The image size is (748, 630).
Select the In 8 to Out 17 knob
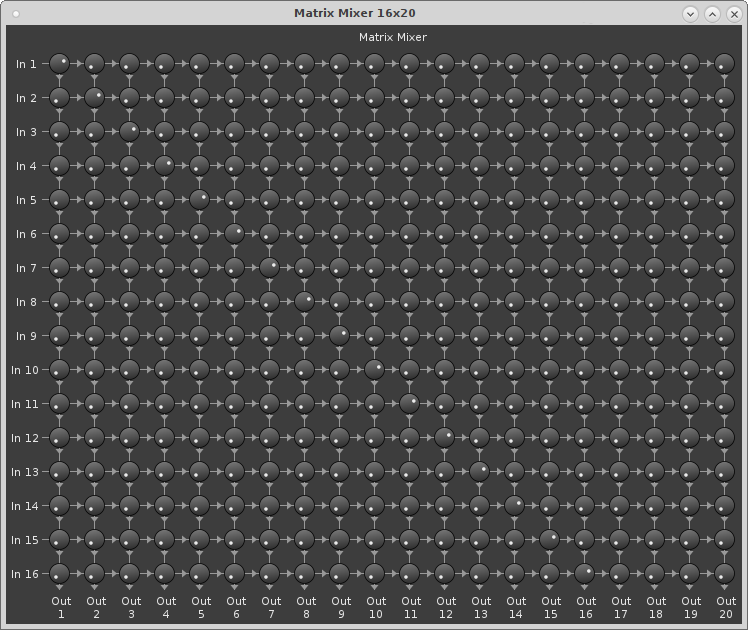point(619,301)
